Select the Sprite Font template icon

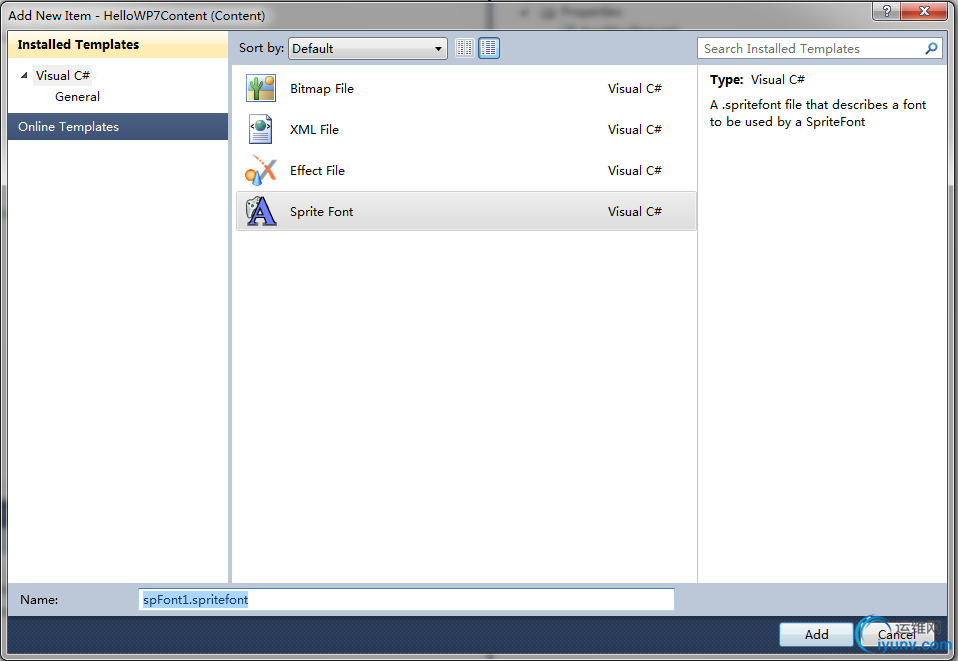click(261, 211)
